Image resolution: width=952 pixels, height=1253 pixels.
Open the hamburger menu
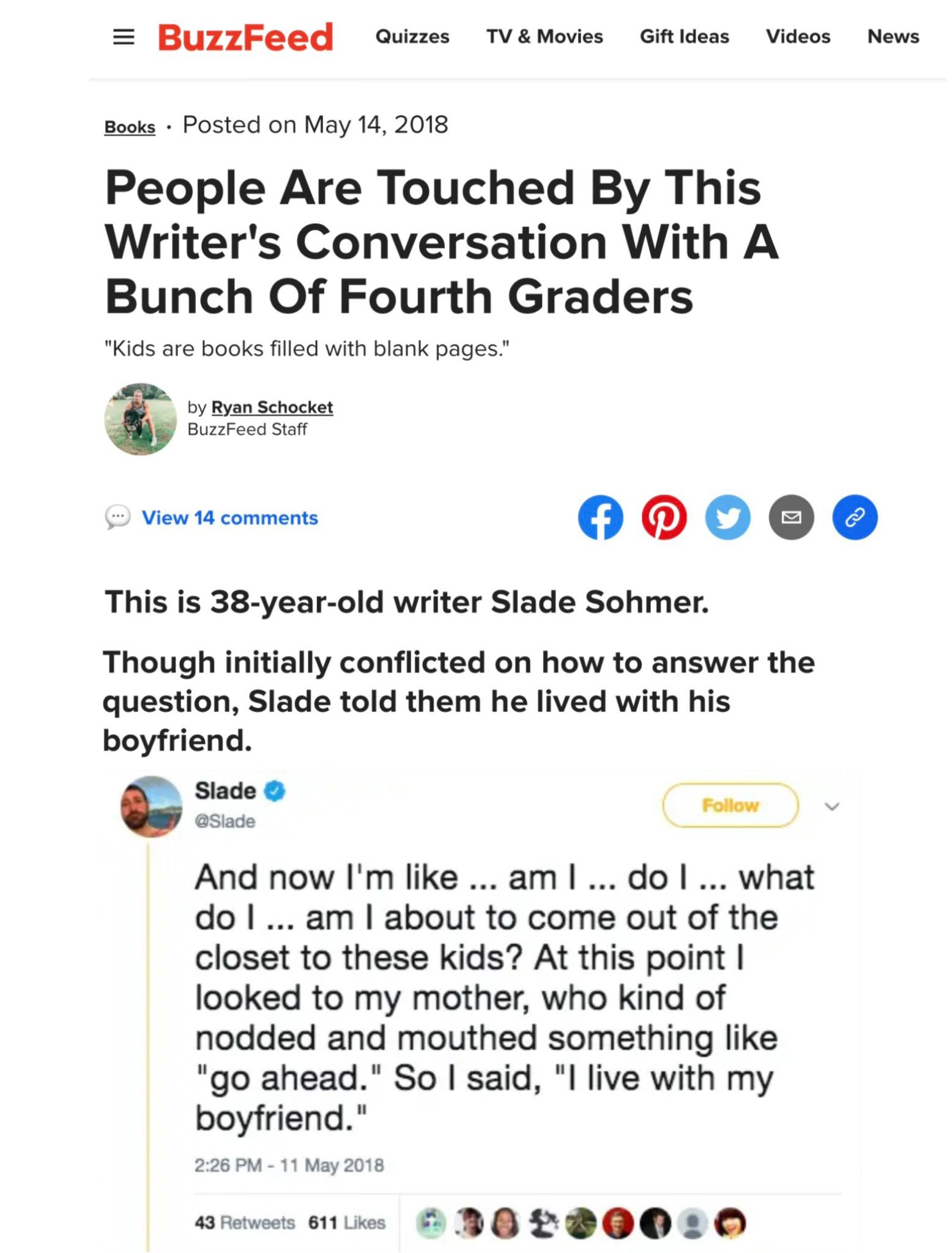pos(124,37)
